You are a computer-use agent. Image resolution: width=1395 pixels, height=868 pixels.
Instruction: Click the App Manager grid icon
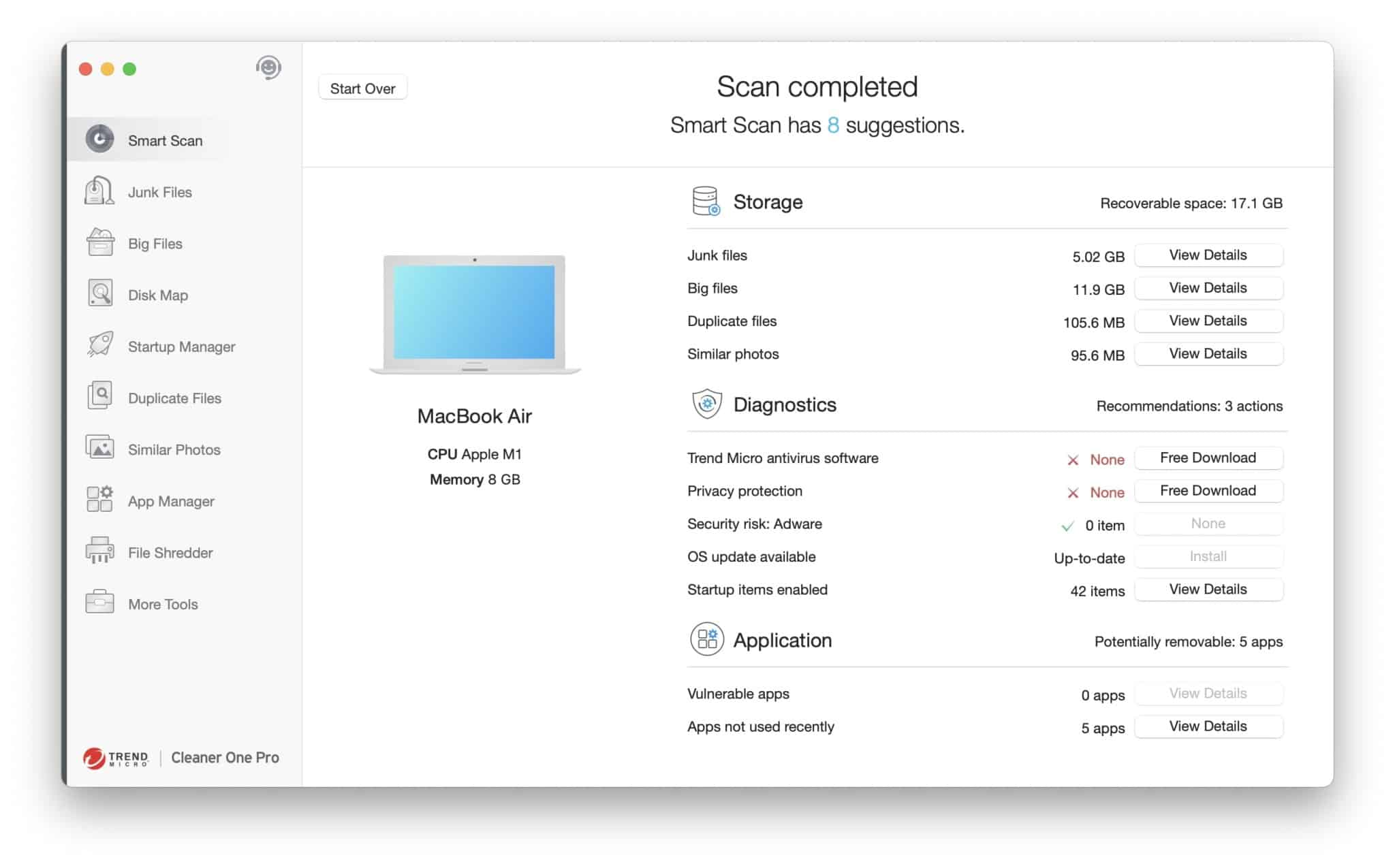click(x=100, y=500)
